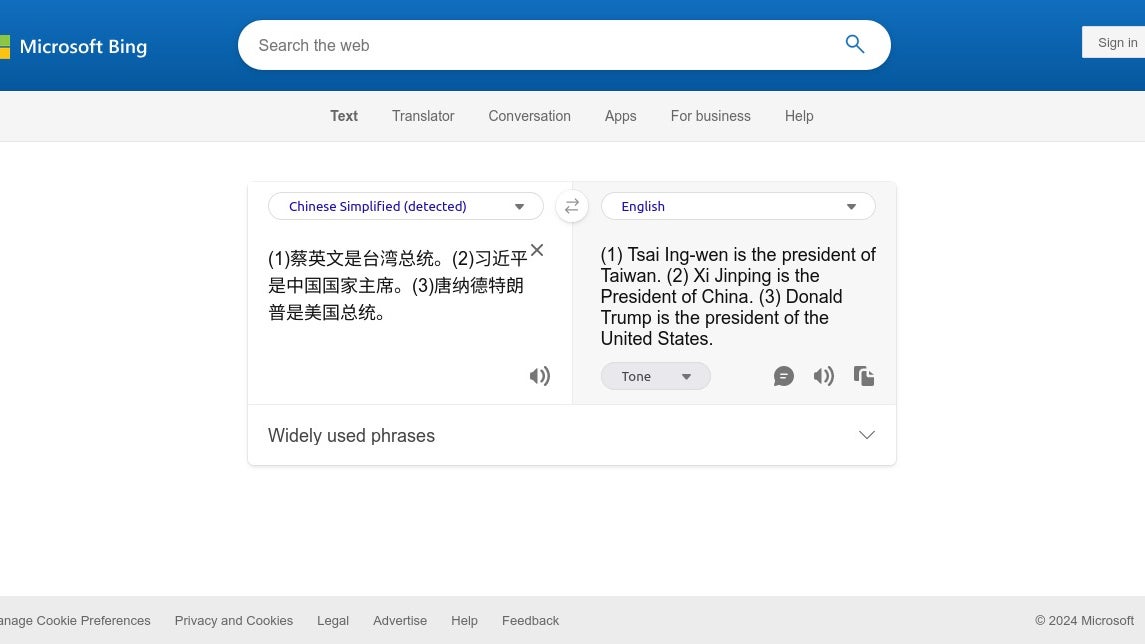Screen dimensions: 1145x644
Task: Open the Privacy and Cookies link
Action: (233, 620)
